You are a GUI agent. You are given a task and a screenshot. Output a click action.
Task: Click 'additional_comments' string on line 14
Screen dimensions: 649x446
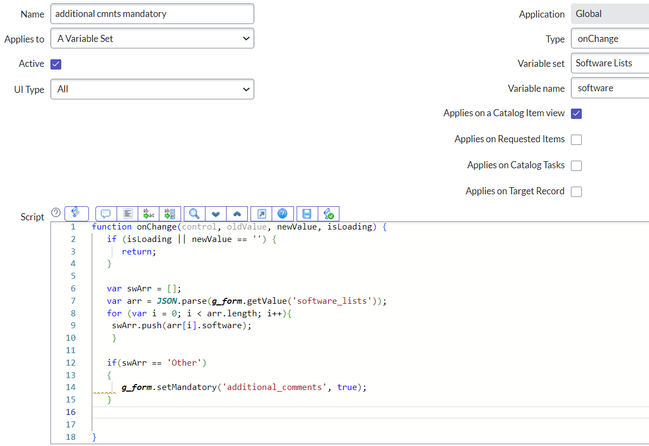coord(274,387)
